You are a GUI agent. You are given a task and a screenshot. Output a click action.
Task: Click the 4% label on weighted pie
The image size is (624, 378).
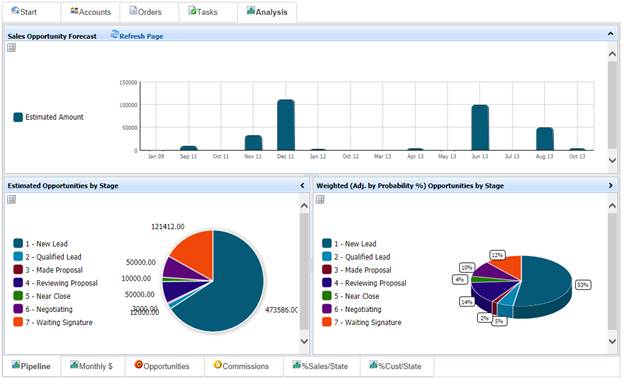459,279
